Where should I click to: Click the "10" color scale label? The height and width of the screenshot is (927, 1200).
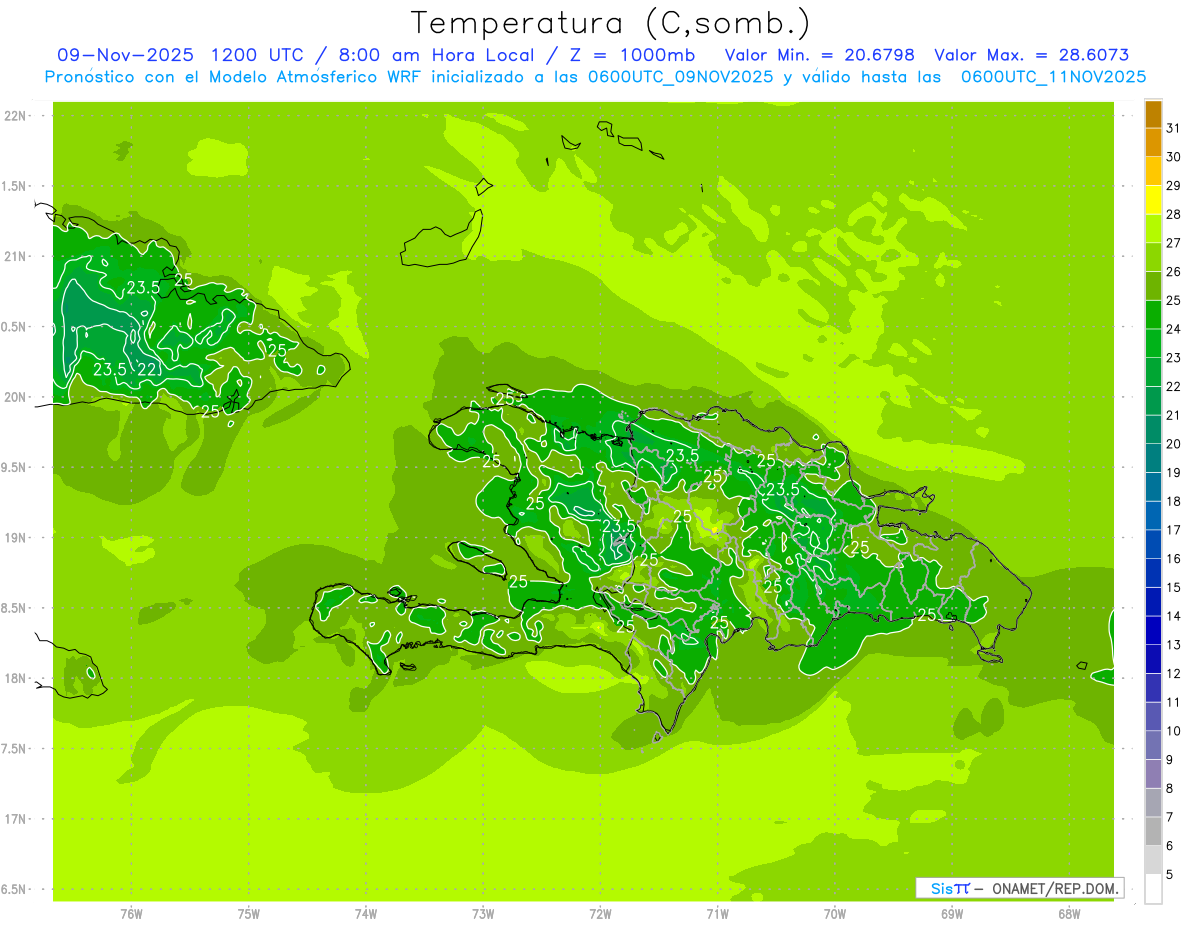pyautogui.click(x=1173, y=731)
